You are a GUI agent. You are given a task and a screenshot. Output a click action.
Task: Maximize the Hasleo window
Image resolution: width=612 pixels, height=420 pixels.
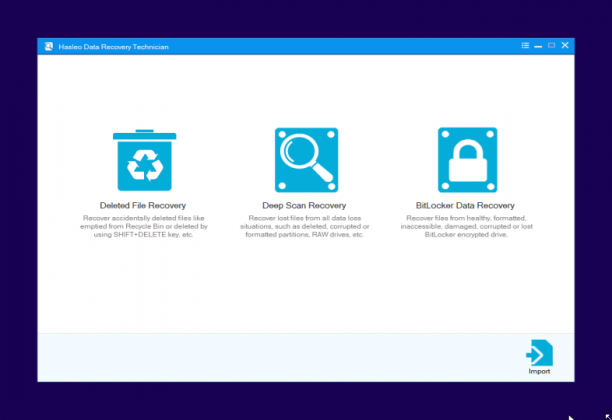click(552, 46)
